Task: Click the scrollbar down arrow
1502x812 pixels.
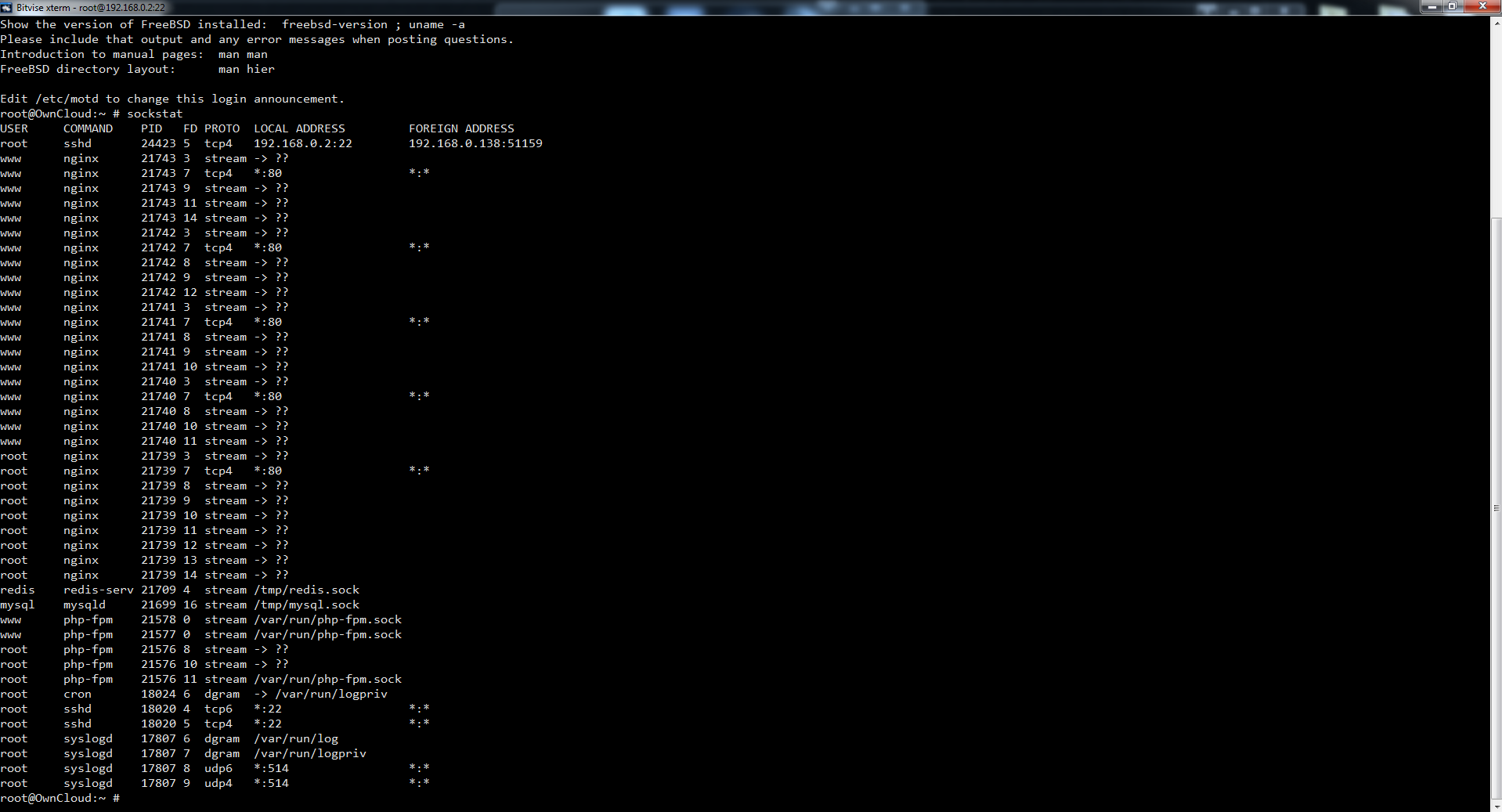Action: (x=1496, y=806)
